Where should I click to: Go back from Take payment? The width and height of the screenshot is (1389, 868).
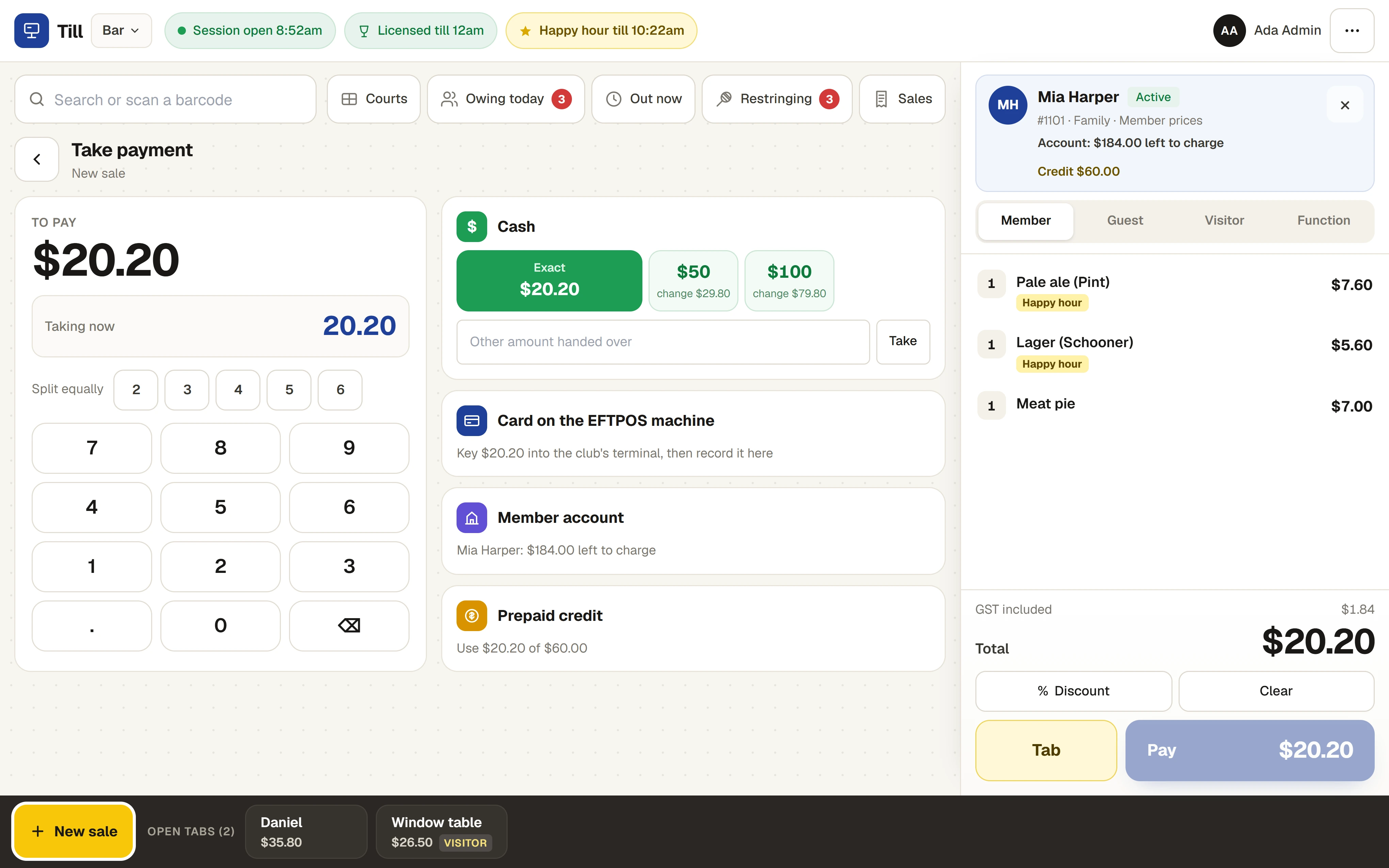tap(37, 159)
